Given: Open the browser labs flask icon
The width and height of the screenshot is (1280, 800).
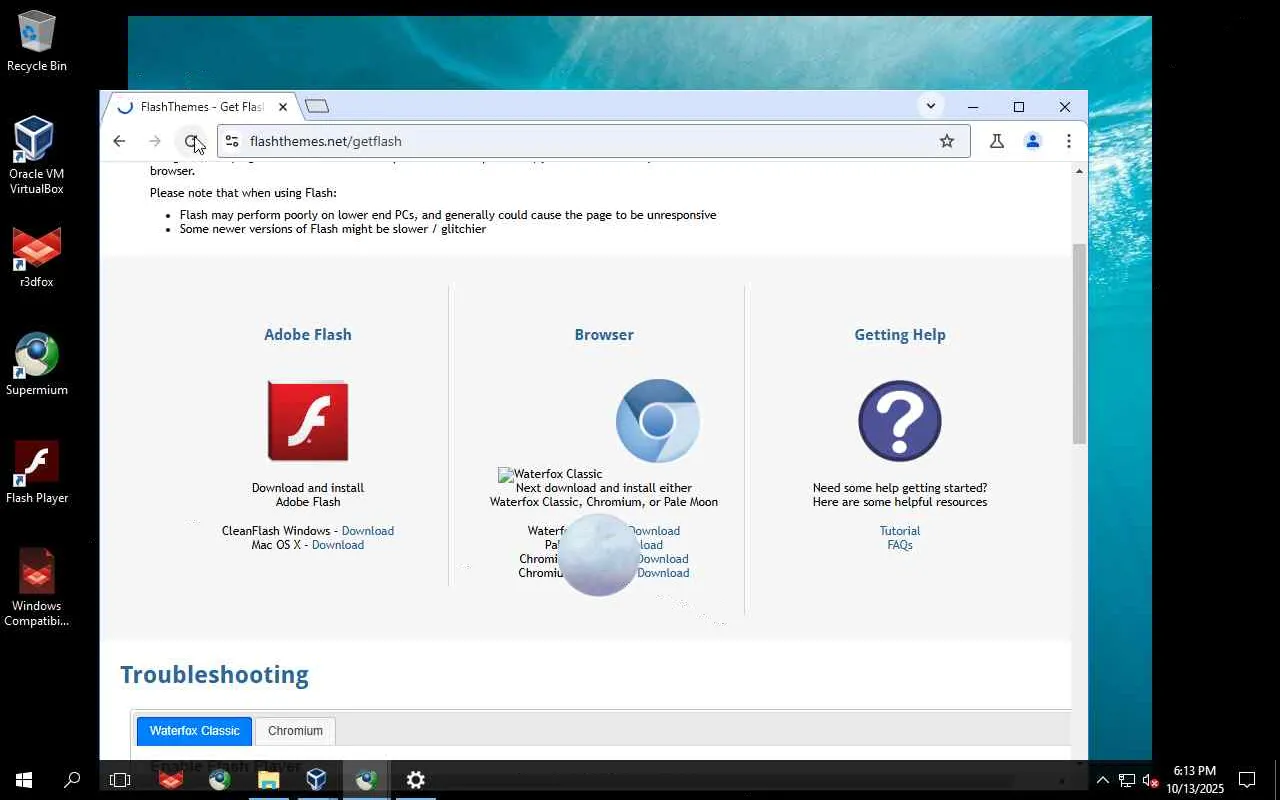Looking at the screenshot, I should [997, 141].
